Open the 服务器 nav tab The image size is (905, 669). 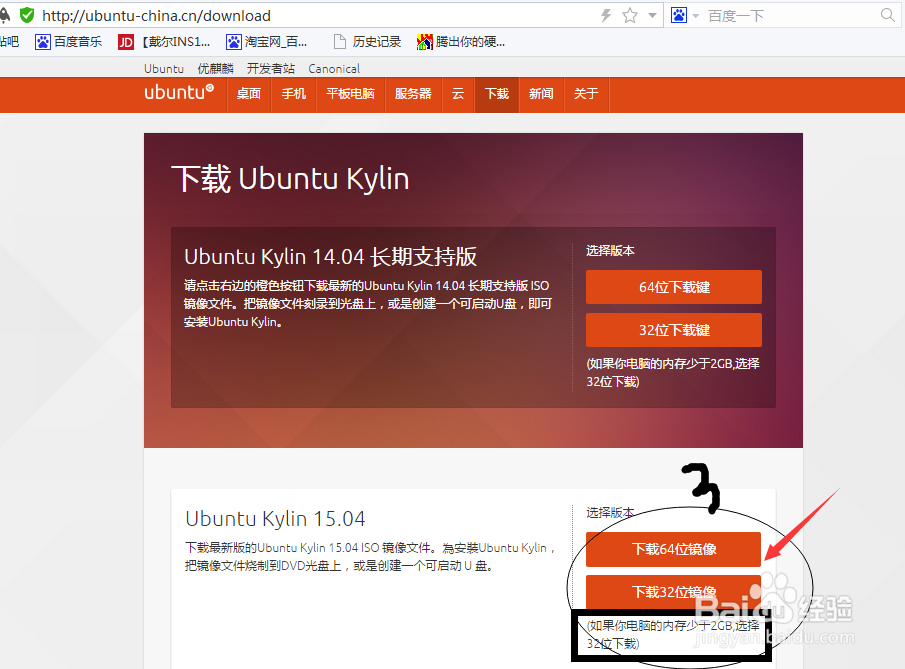(413, 94)
